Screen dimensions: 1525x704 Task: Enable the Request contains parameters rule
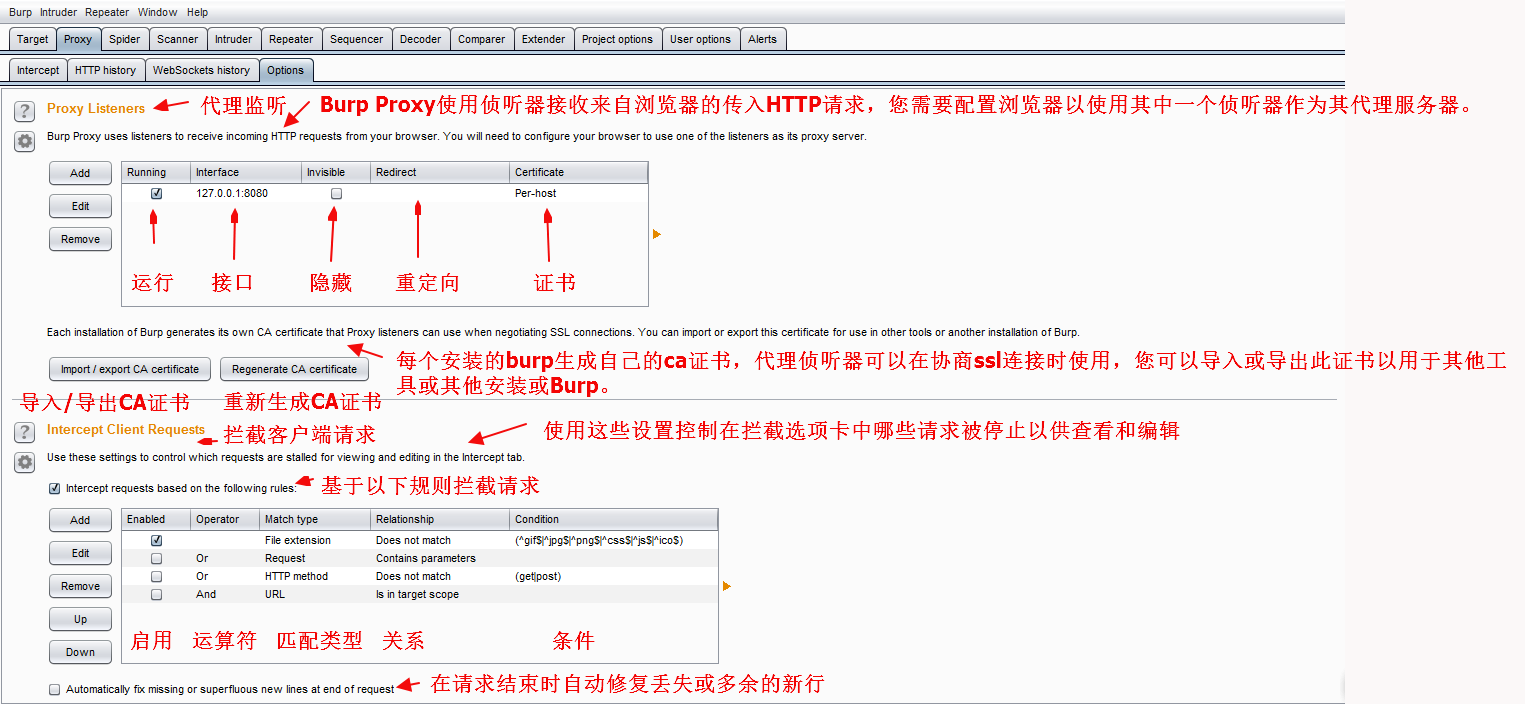click(x=156, y=558)
